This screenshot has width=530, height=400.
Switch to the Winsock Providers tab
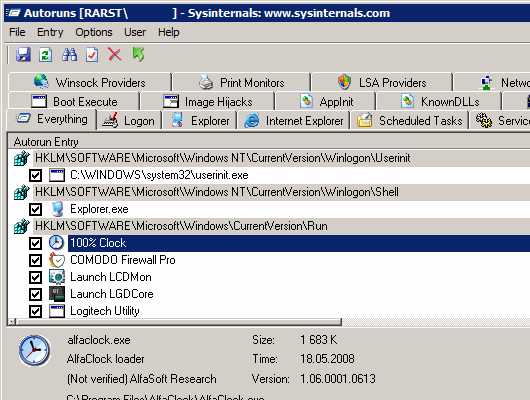pyautogui.click(x=90, y=82)
